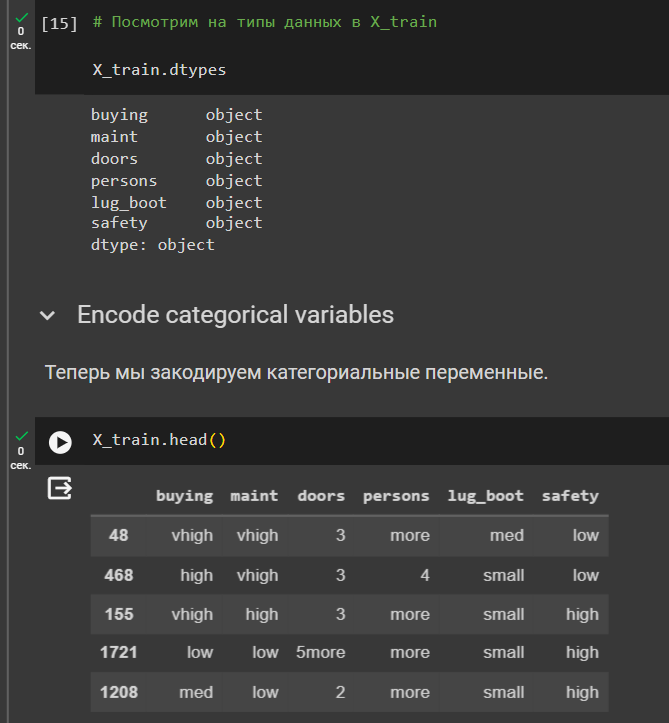Run the X_train.head() cell
This screenshot has width=669, height=723.
pos(60,442)
